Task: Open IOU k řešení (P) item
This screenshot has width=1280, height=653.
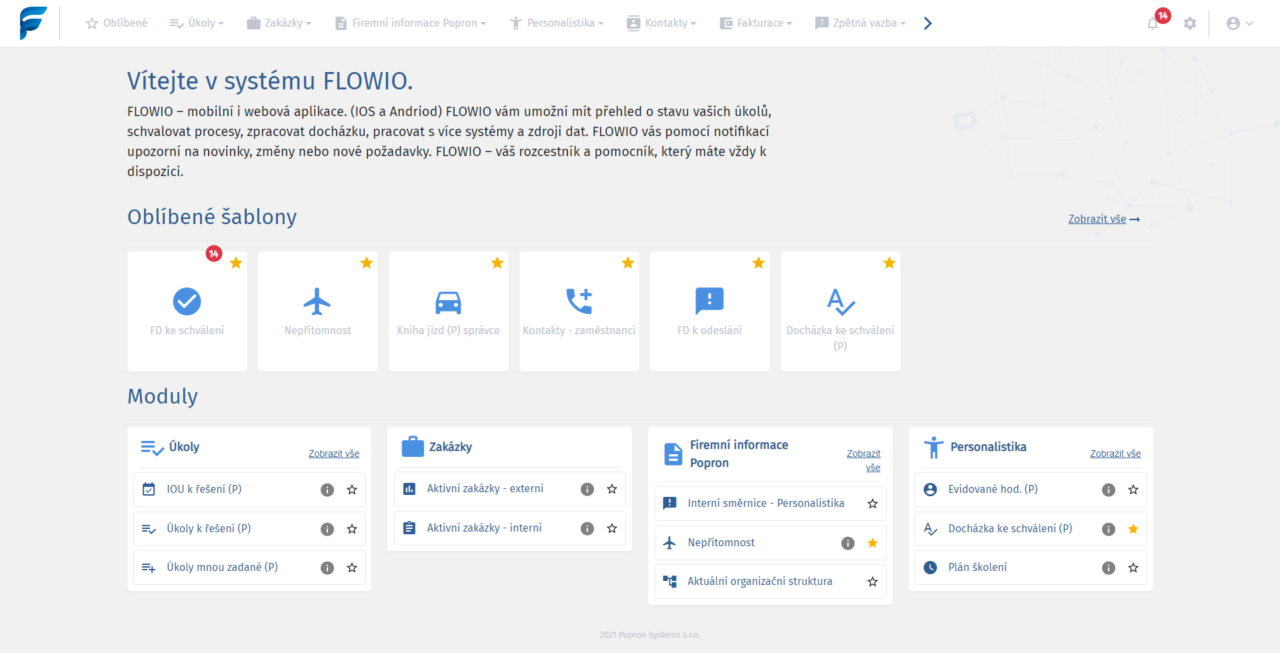Action: (x=249, y=490)
